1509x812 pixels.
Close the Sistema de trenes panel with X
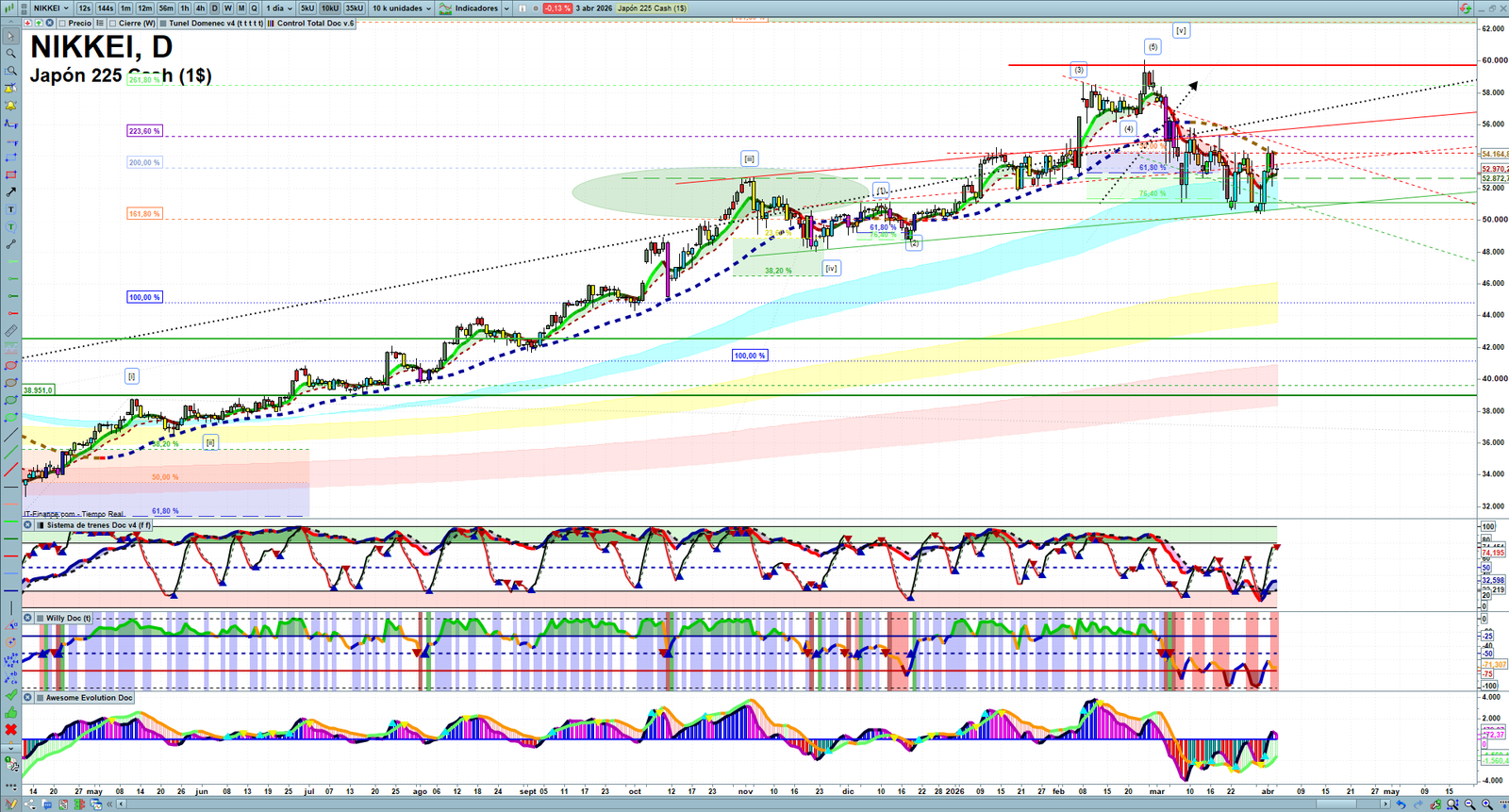[28, 525]
